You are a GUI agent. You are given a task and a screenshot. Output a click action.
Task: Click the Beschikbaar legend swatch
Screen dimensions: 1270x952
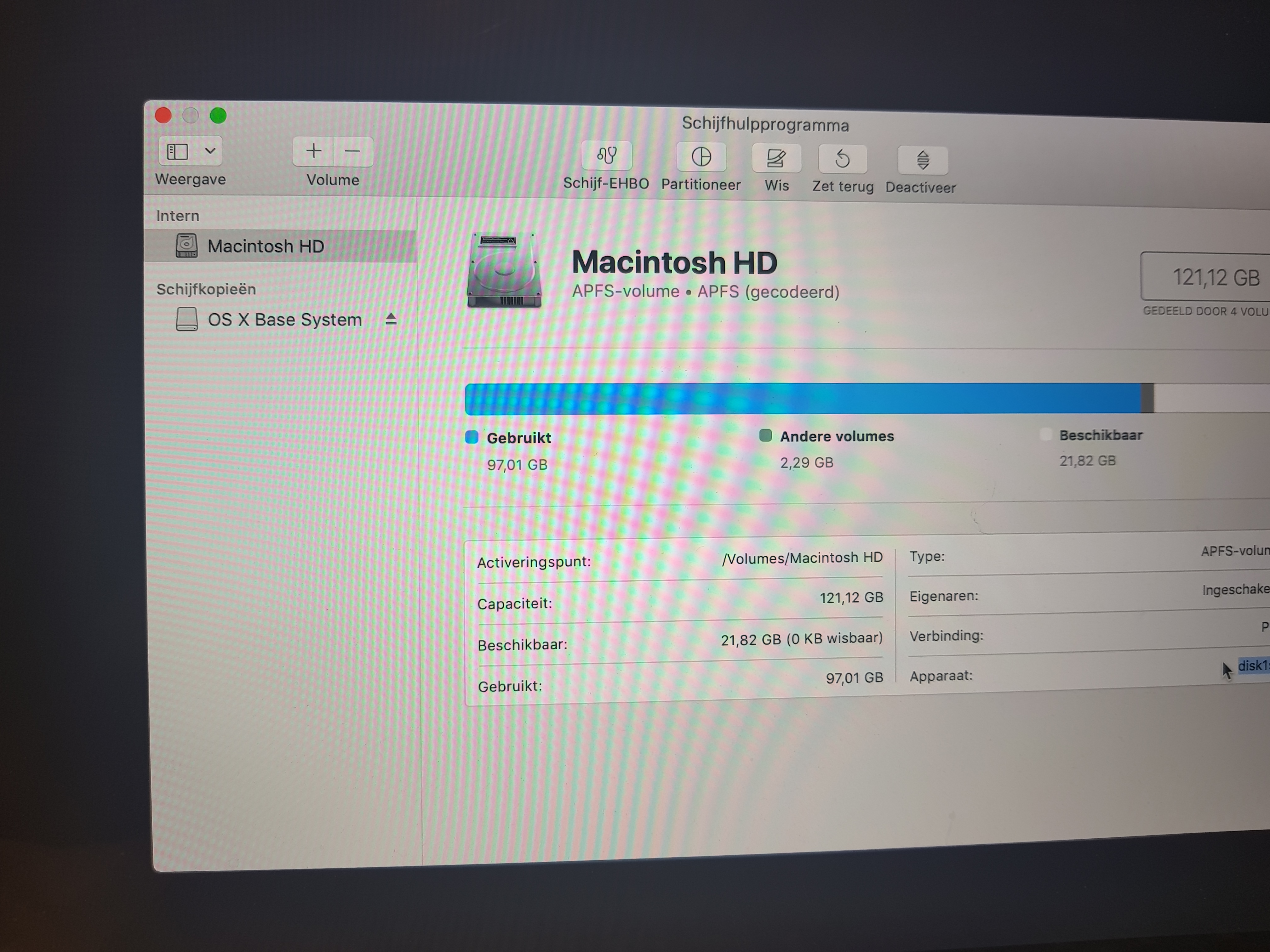coord(1045,434)
